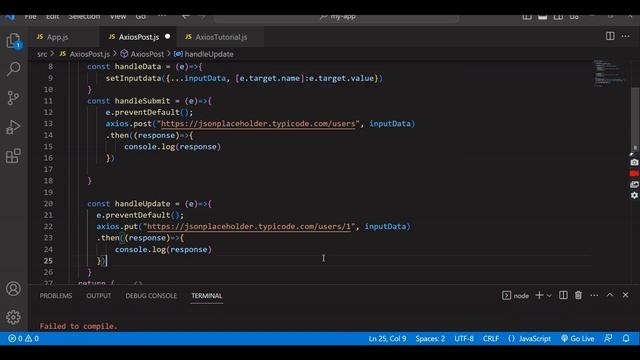Image resolution: width=640 pixels, height=360 pixels.
Task: Place cursor on line 24 console.log(response)
Action: pyautogui.click(x=163, y=249)
